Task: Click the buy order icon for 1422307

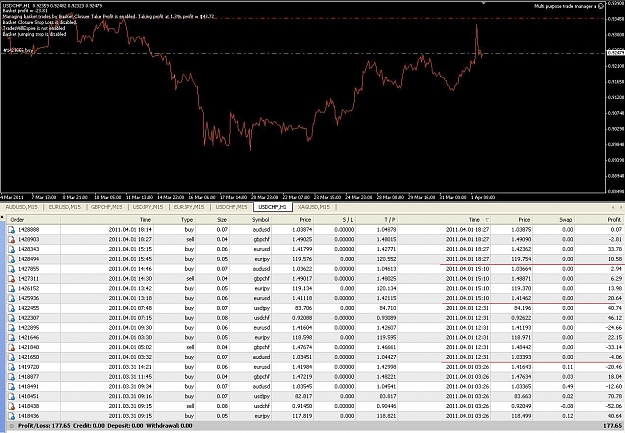Action: [12, 318]
